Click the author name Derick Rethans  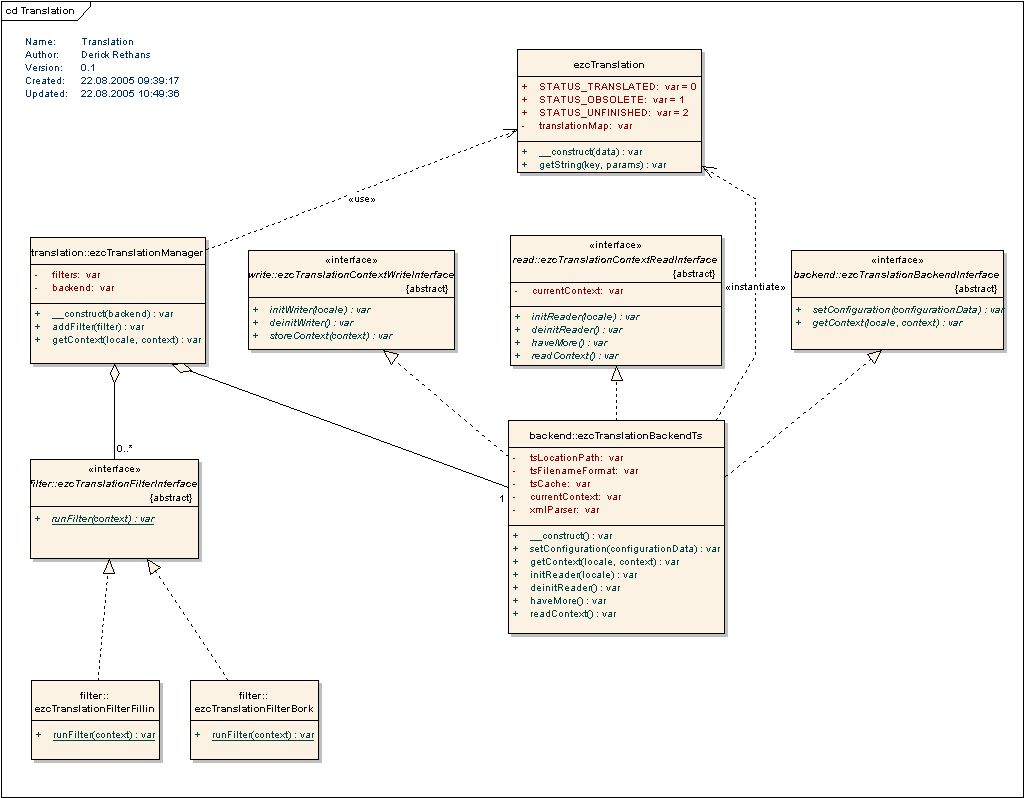click(x=116, y=55)
